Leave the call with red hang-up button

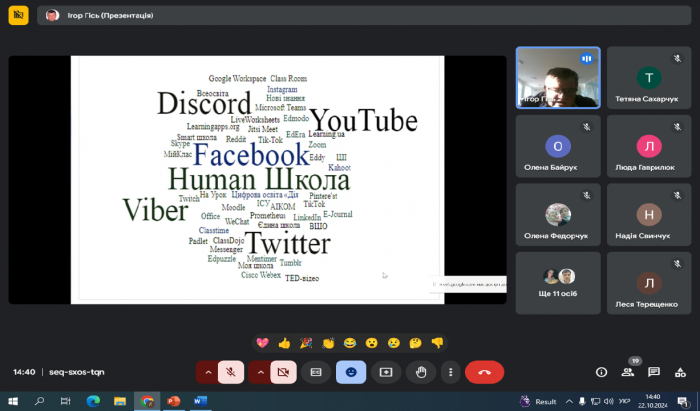click(x=485, y=372)
